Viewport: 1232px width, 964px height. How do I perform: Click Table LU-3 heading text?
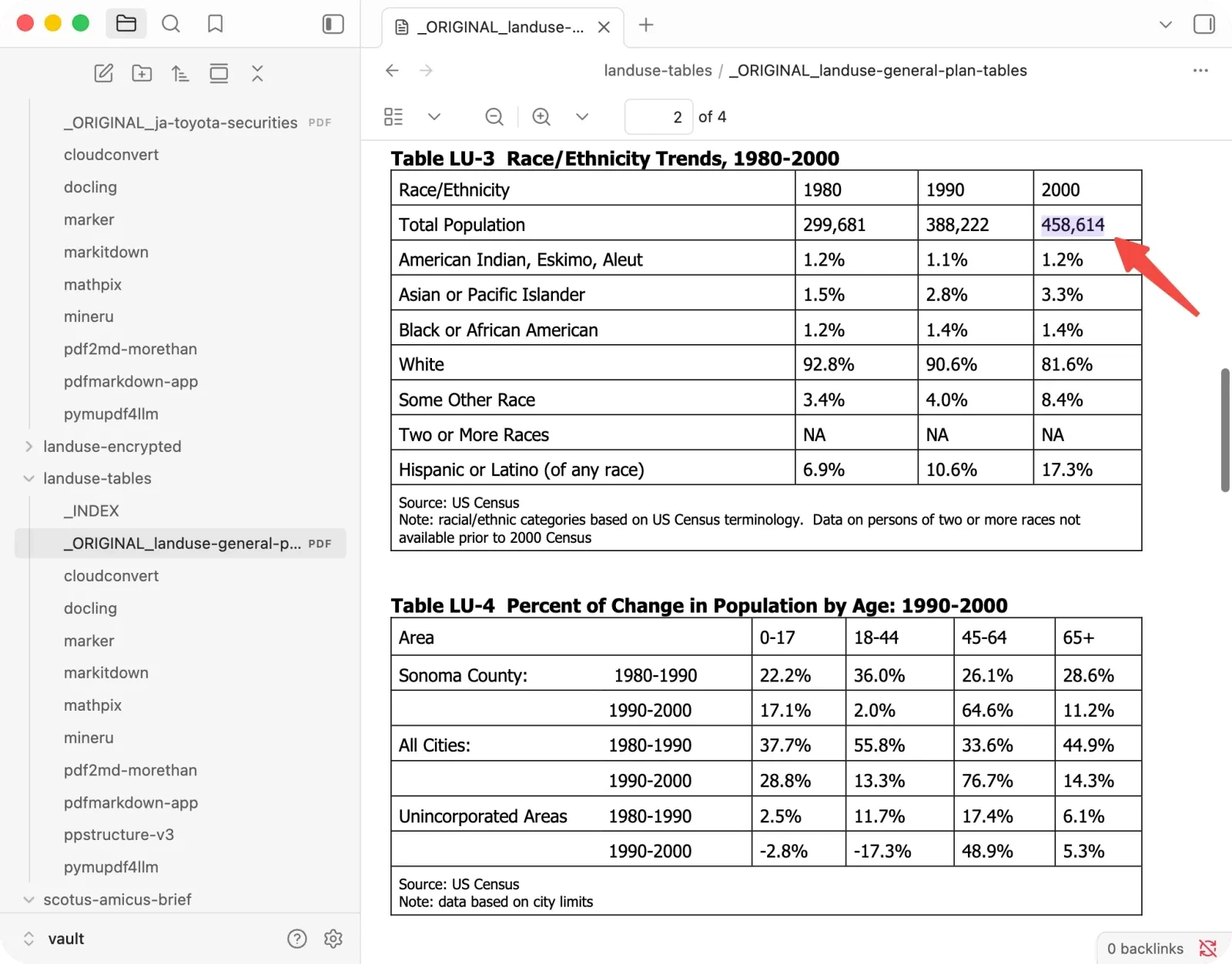(x=614, y=159)
